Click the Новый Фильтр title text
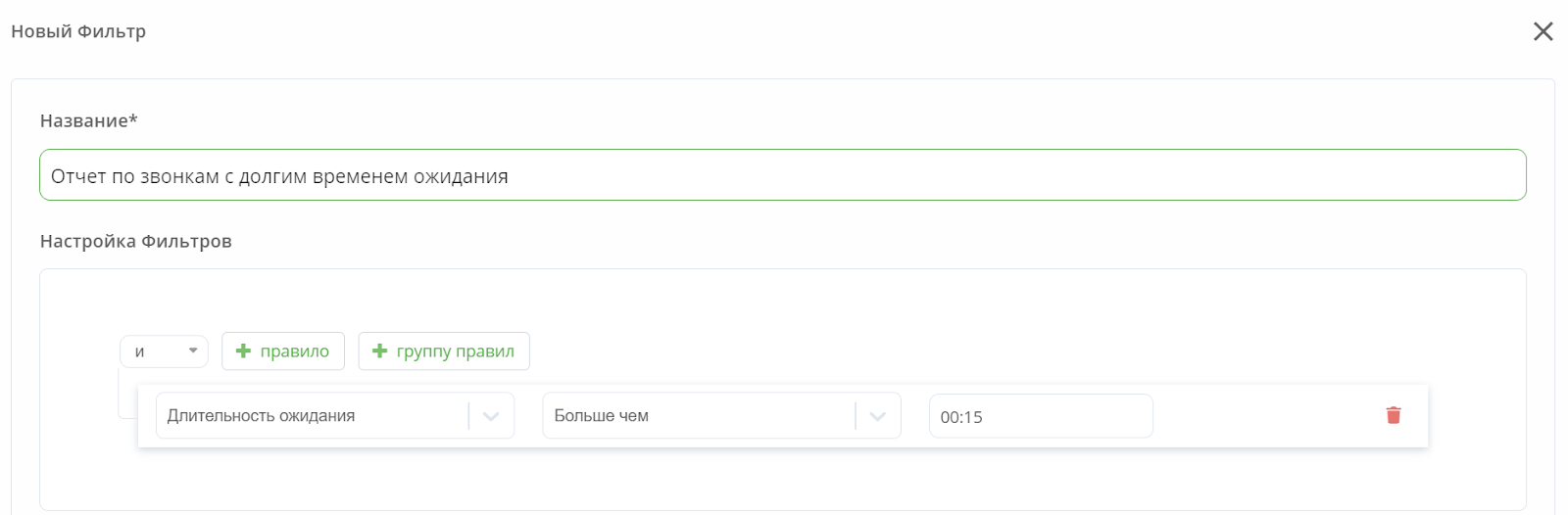The height and width of the screenshot is (515, 1568). click(78, 31)
